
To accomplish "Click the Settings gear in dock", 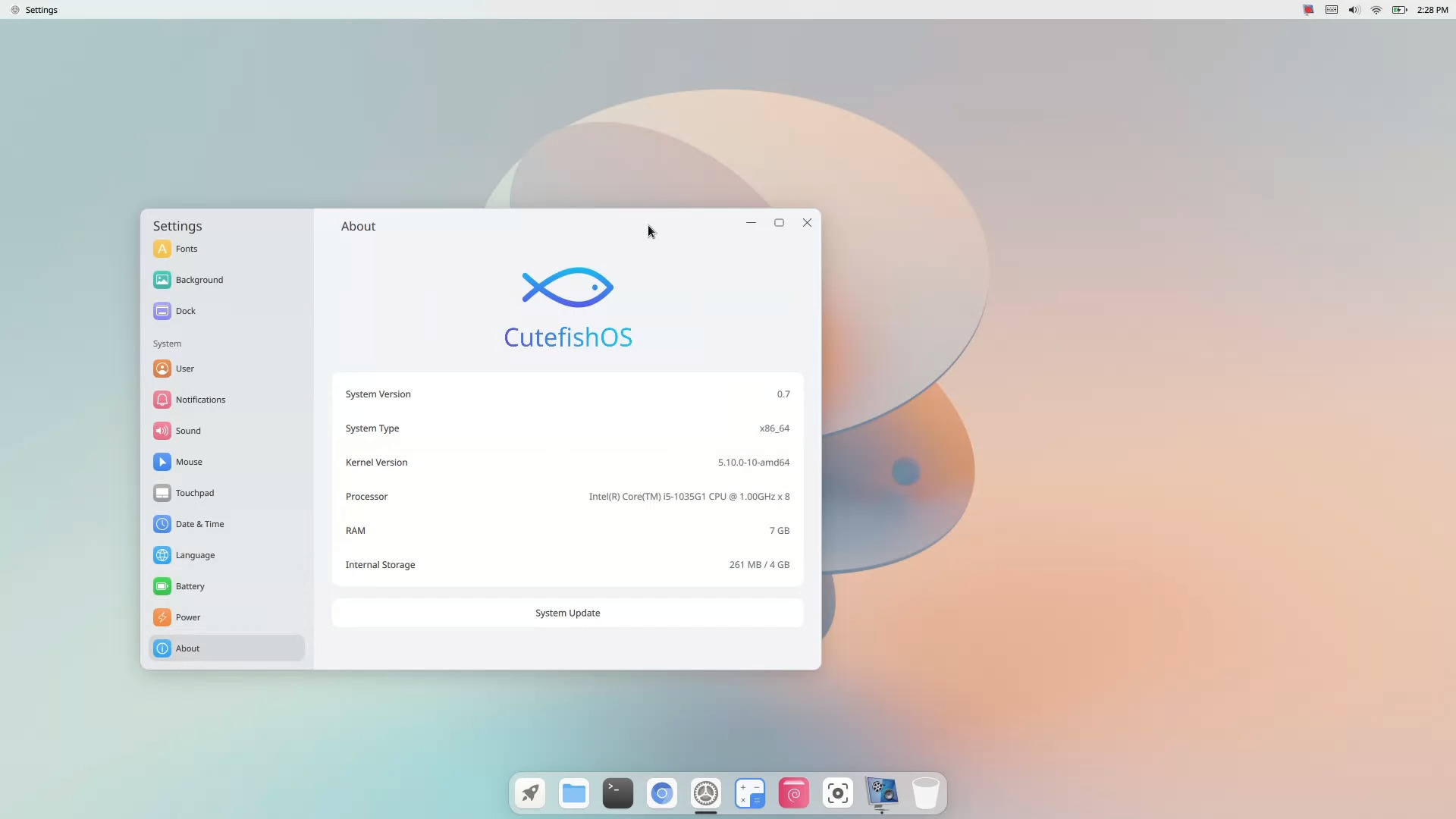I will tap(706, 793).
